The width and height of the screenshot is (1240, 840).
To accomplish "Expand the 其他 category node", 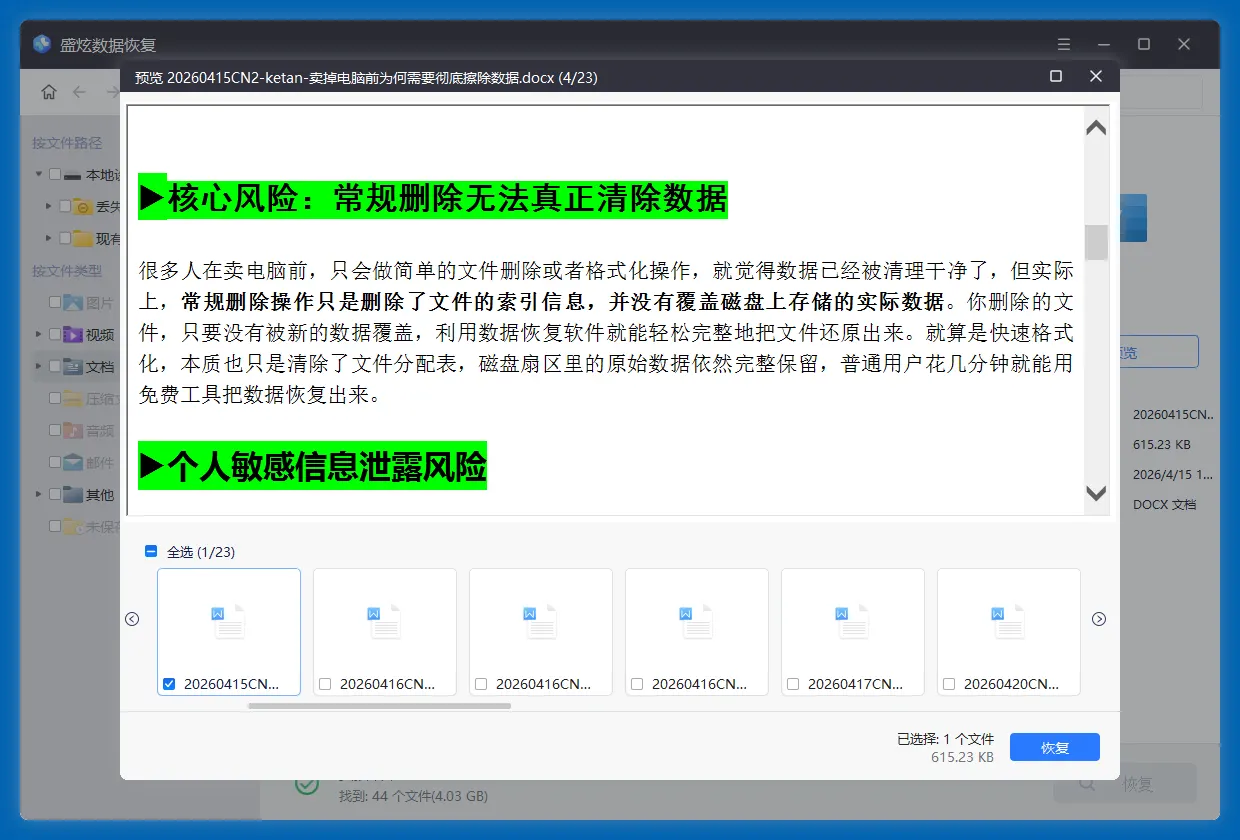I will click(x=39, y=494).
